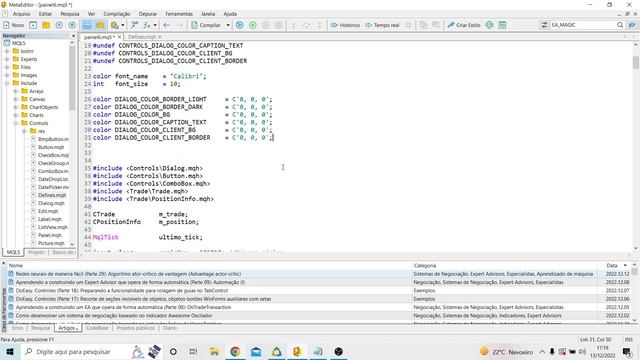Select Defines.mqh in the navigator tree

click(x=52, y=195)
